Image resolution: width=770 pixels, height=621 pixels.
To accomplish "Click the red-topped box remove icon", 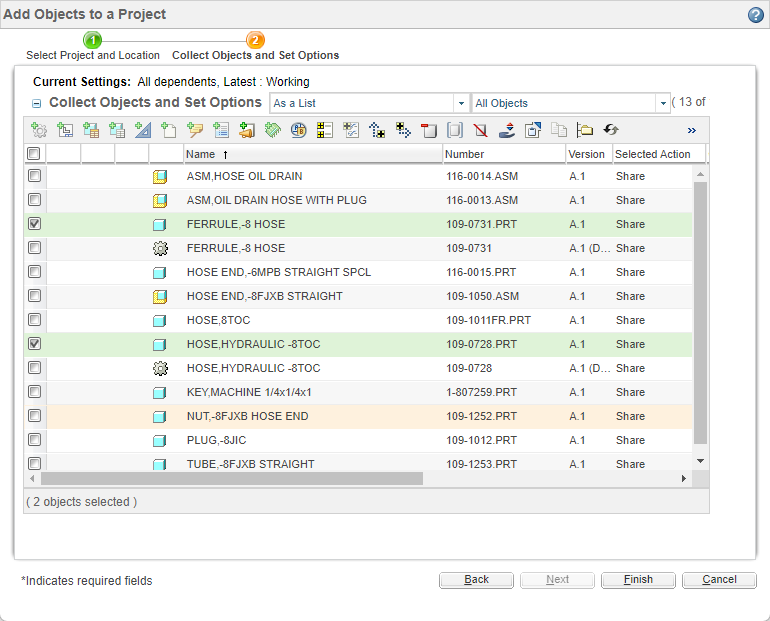I will tap(429, 130).
